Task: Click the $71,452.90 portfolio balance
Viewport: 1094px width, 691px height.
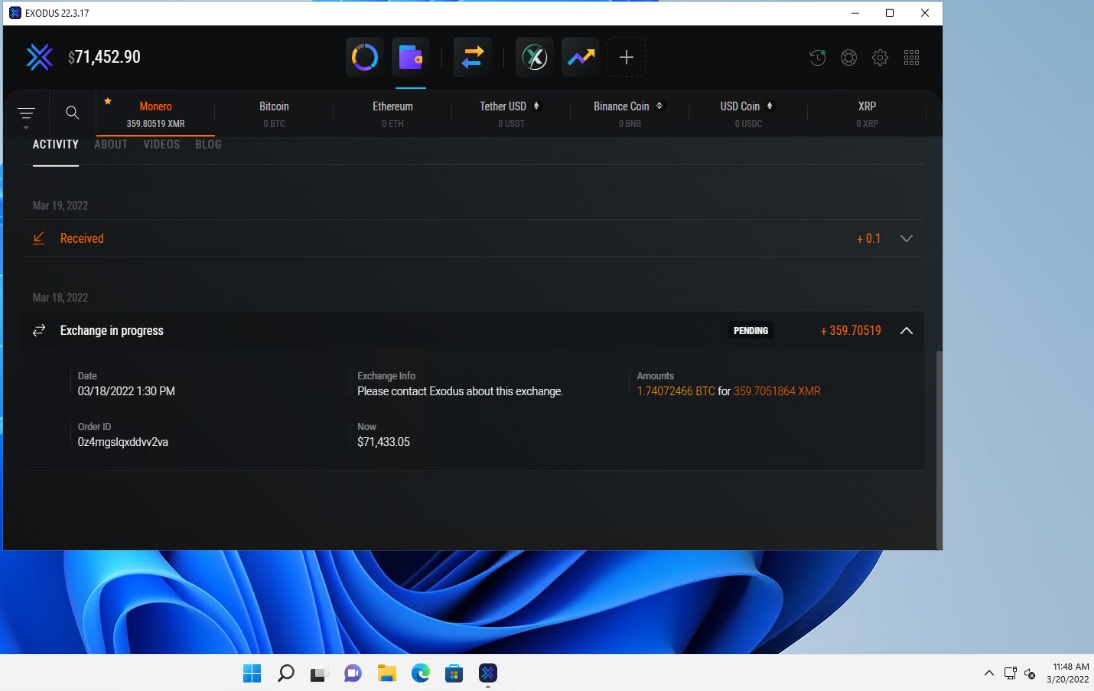Action: tap(104, 57)
